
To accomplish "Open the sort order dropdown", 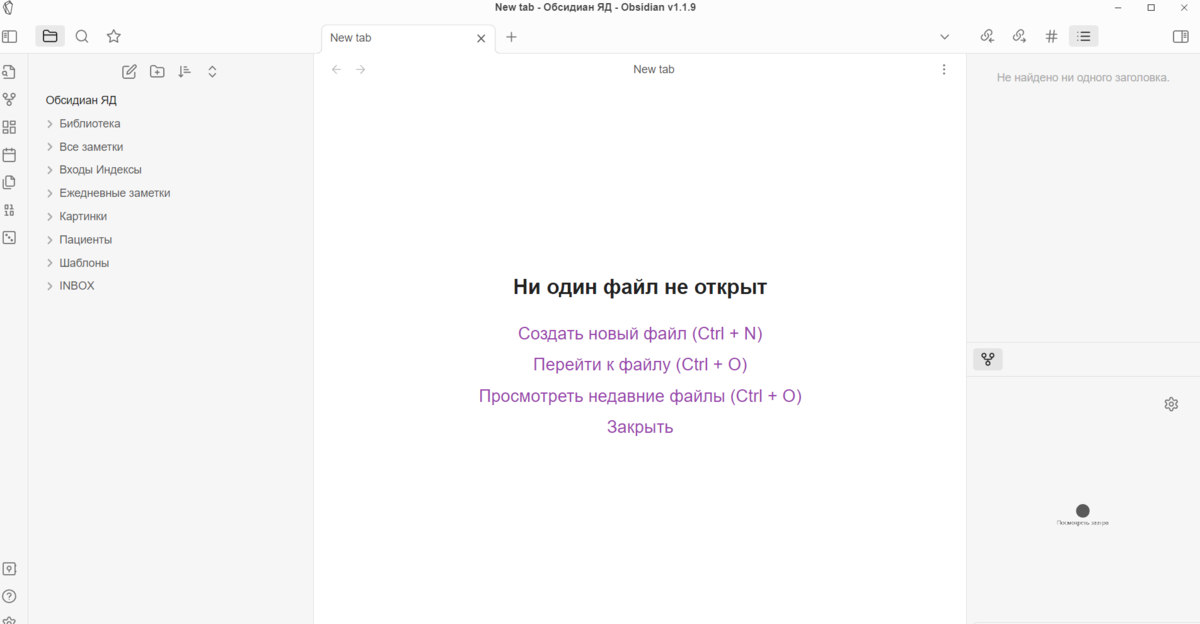I will 184,71.
